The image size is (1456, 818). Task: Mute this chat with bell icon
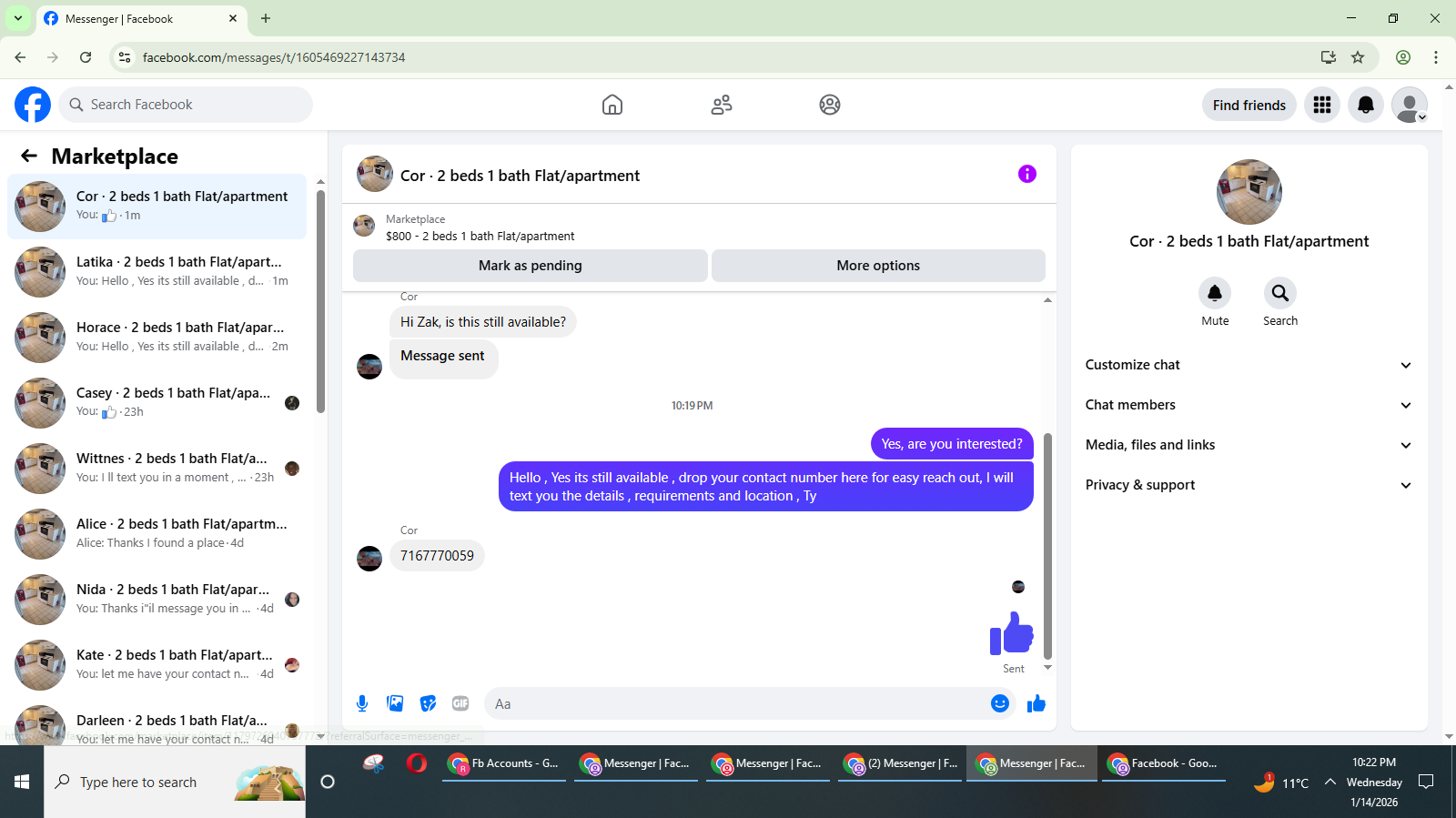(1215, 293)
